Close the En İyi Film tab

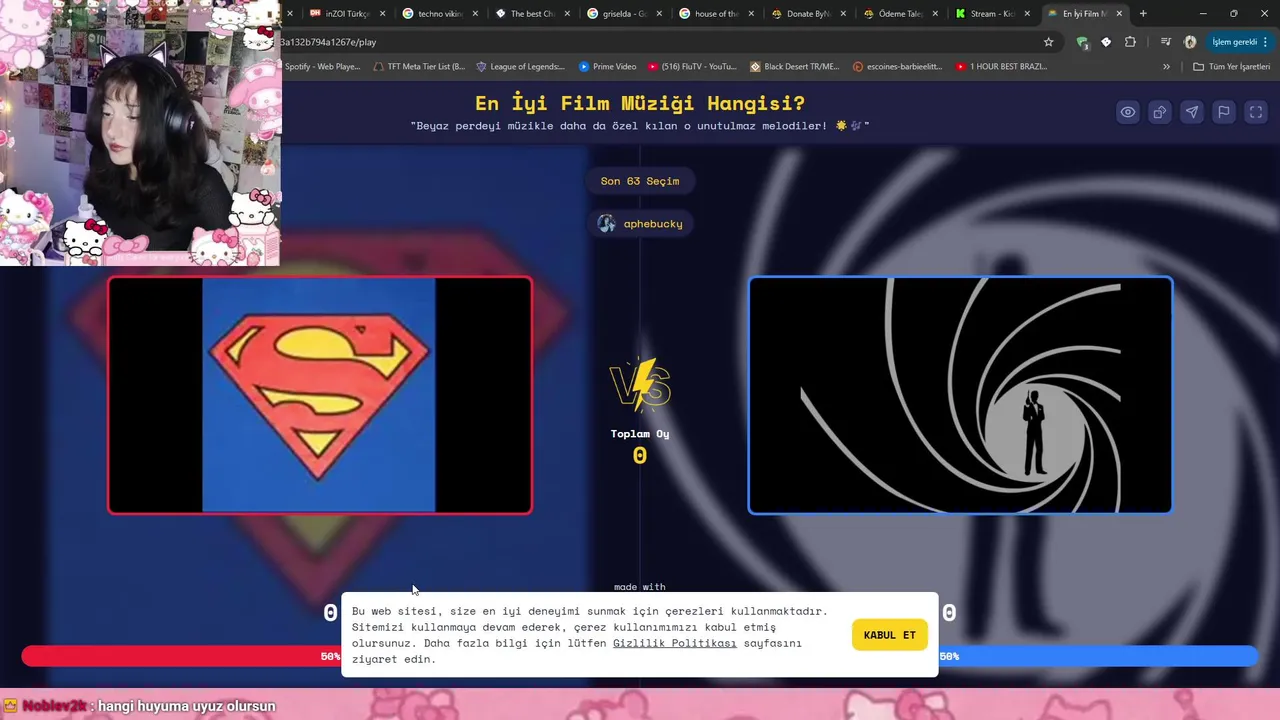[x=1119, y=14]
